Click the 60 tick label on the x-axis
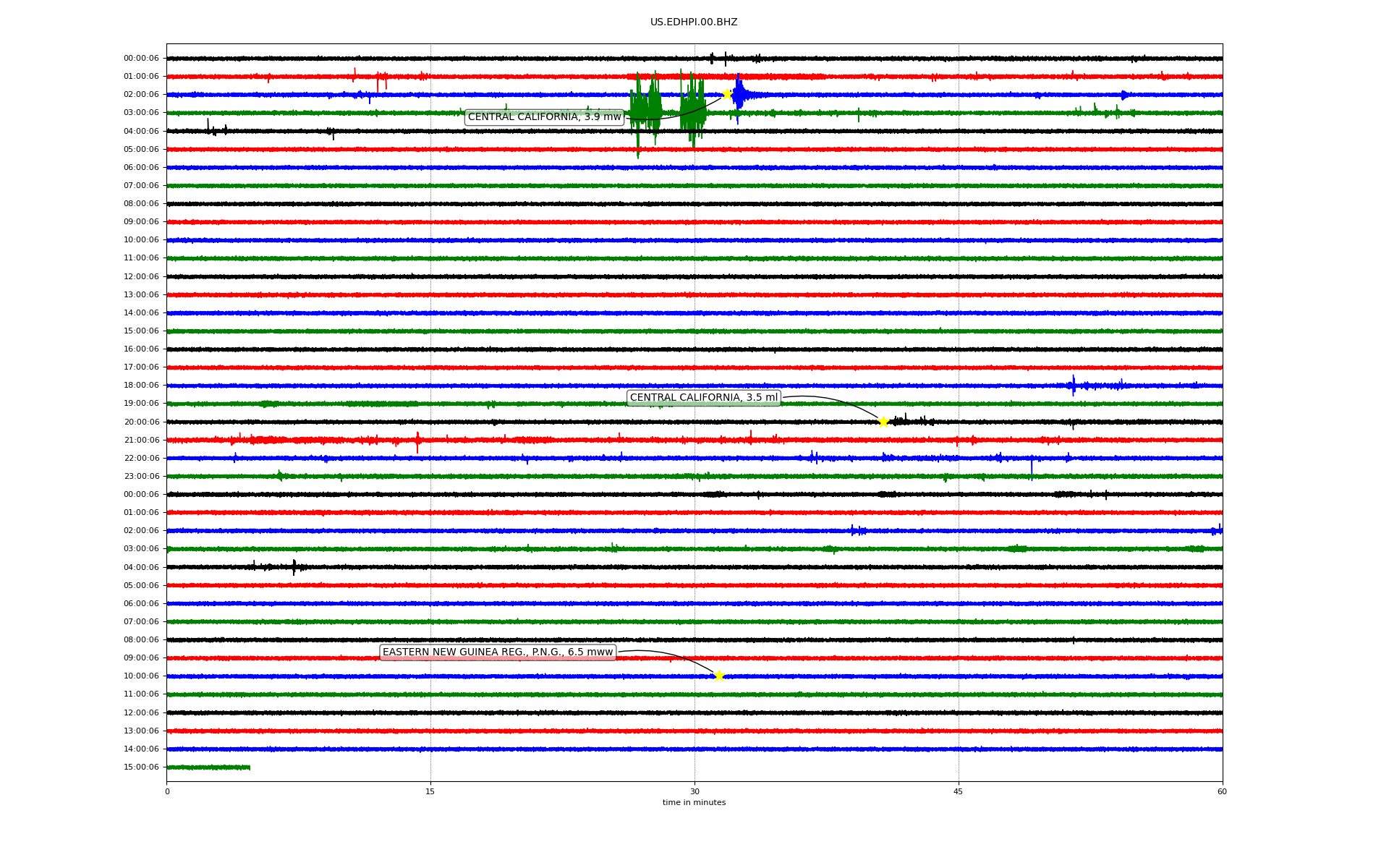The image size is (1389, 868). tap(1222, 791)
